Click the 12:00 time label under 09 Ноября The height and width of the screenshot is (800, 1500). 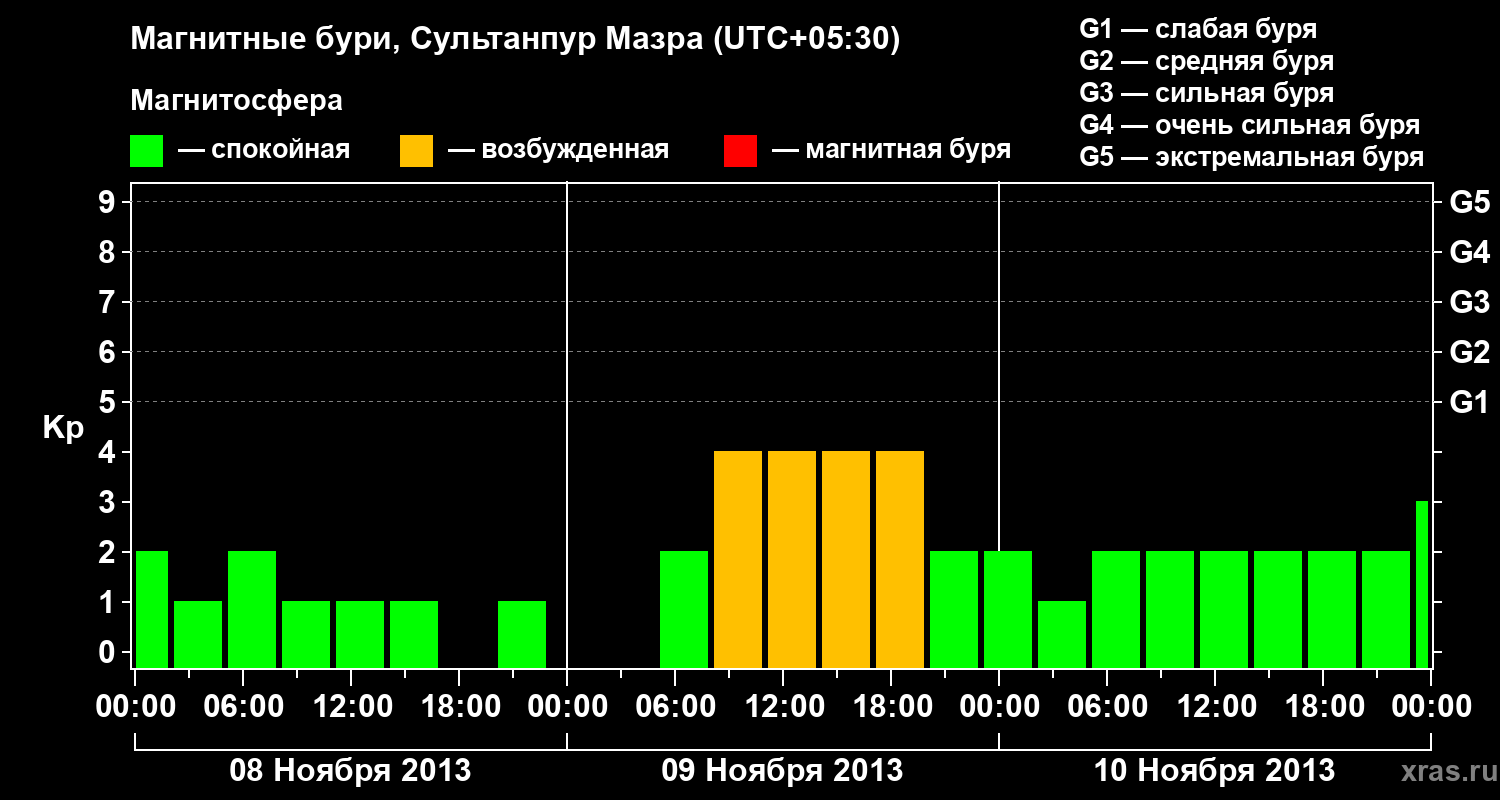tap(783, 706)
